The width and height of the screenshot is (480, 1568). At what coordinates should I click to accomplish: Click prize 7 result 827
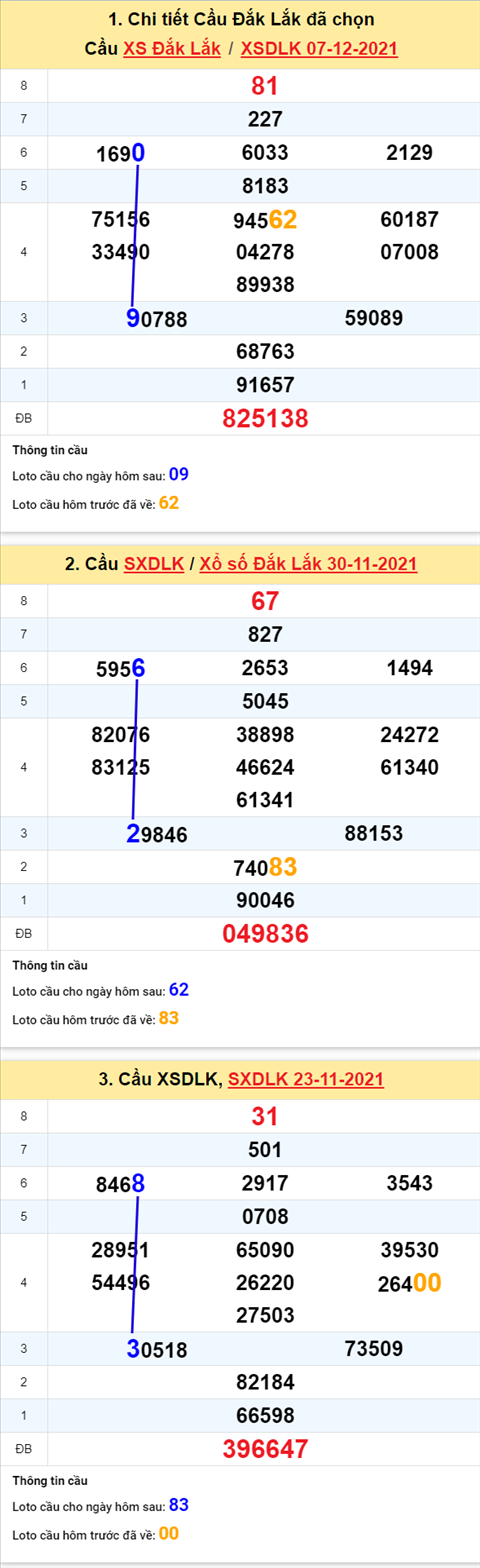[265, 635]
